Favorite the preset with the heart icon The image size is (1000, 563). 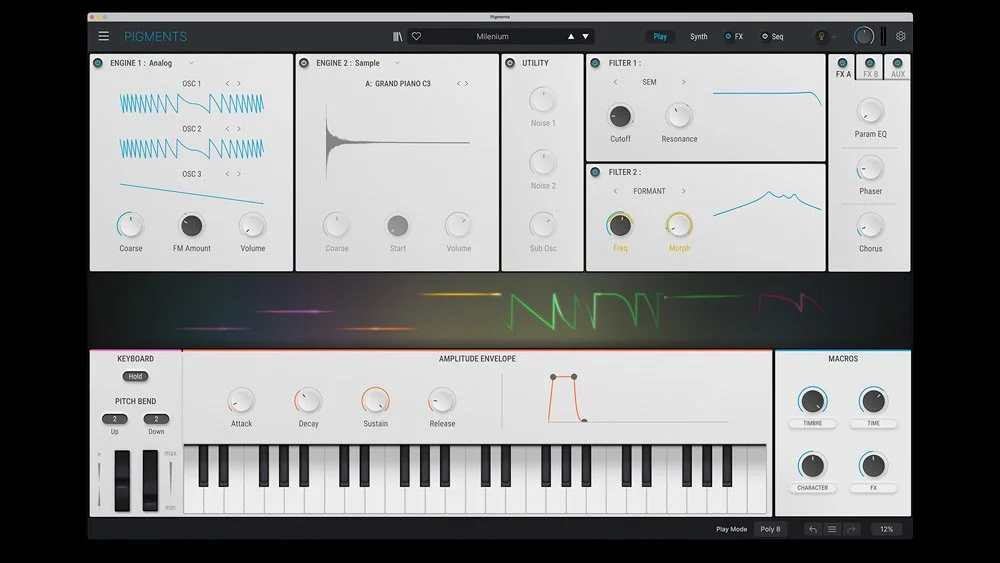[416, 36]
